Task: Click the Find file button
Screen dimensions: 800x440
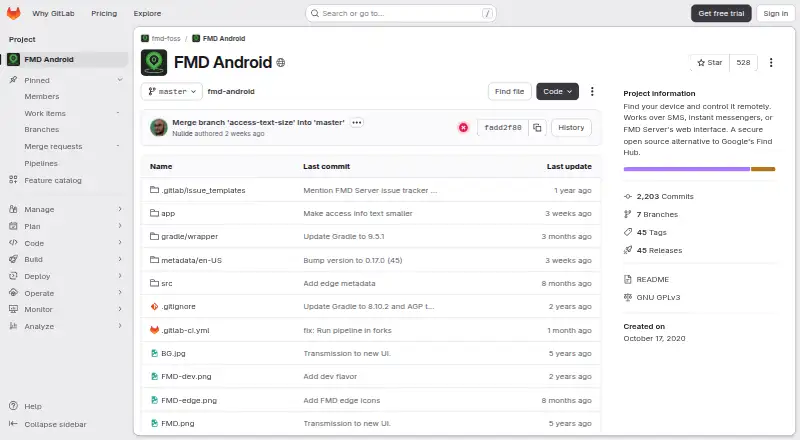Action: [509, 91]
